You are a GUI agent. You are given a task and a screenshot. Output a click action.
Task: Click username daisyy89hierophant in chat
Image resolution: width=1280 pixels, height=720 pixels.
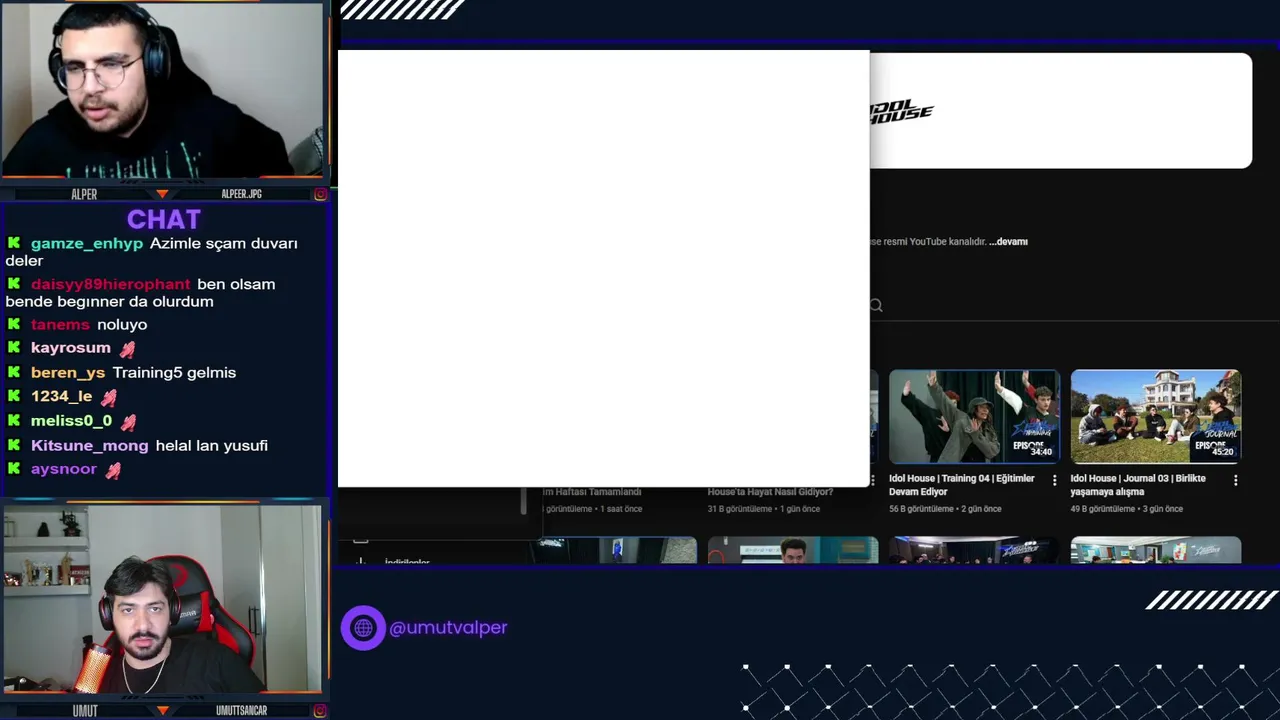[x=110, y=284]
